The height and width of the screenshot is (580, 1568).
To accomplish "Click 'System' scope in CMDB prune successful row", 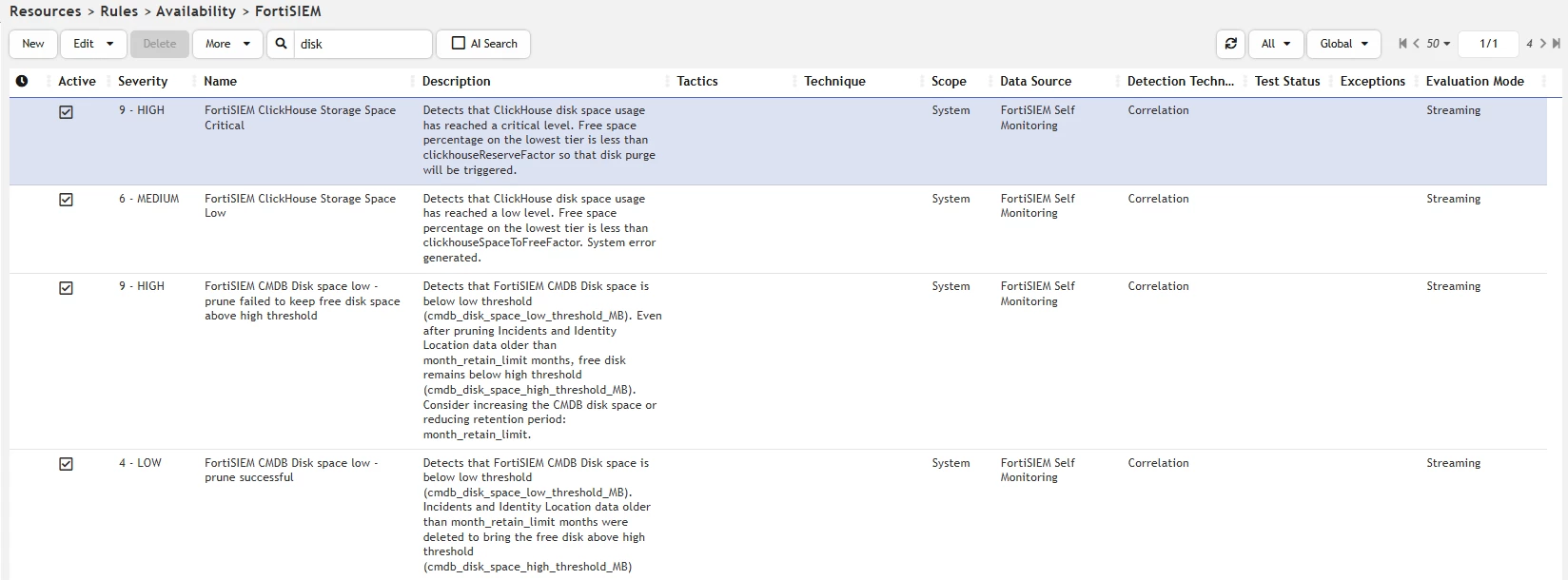I will click(x=951, y=463).
